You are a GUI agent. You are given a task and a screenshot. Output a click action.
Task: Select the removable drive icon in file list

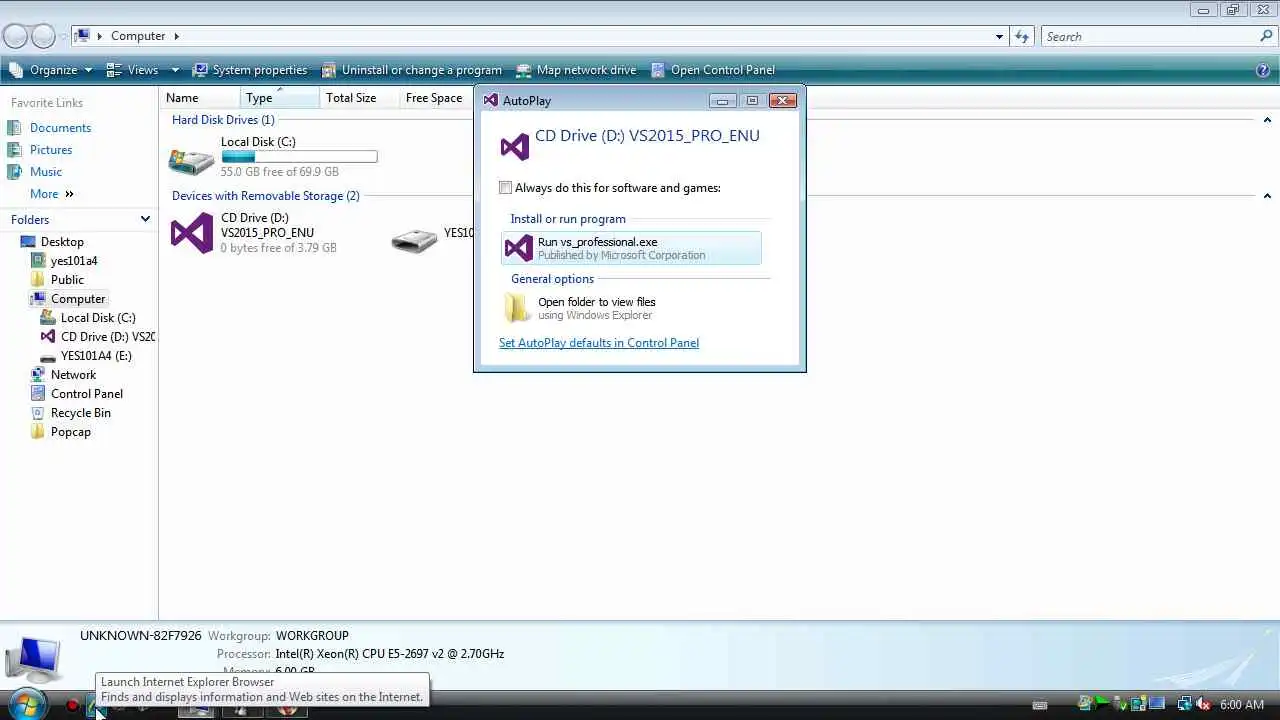tap(414, 239)
